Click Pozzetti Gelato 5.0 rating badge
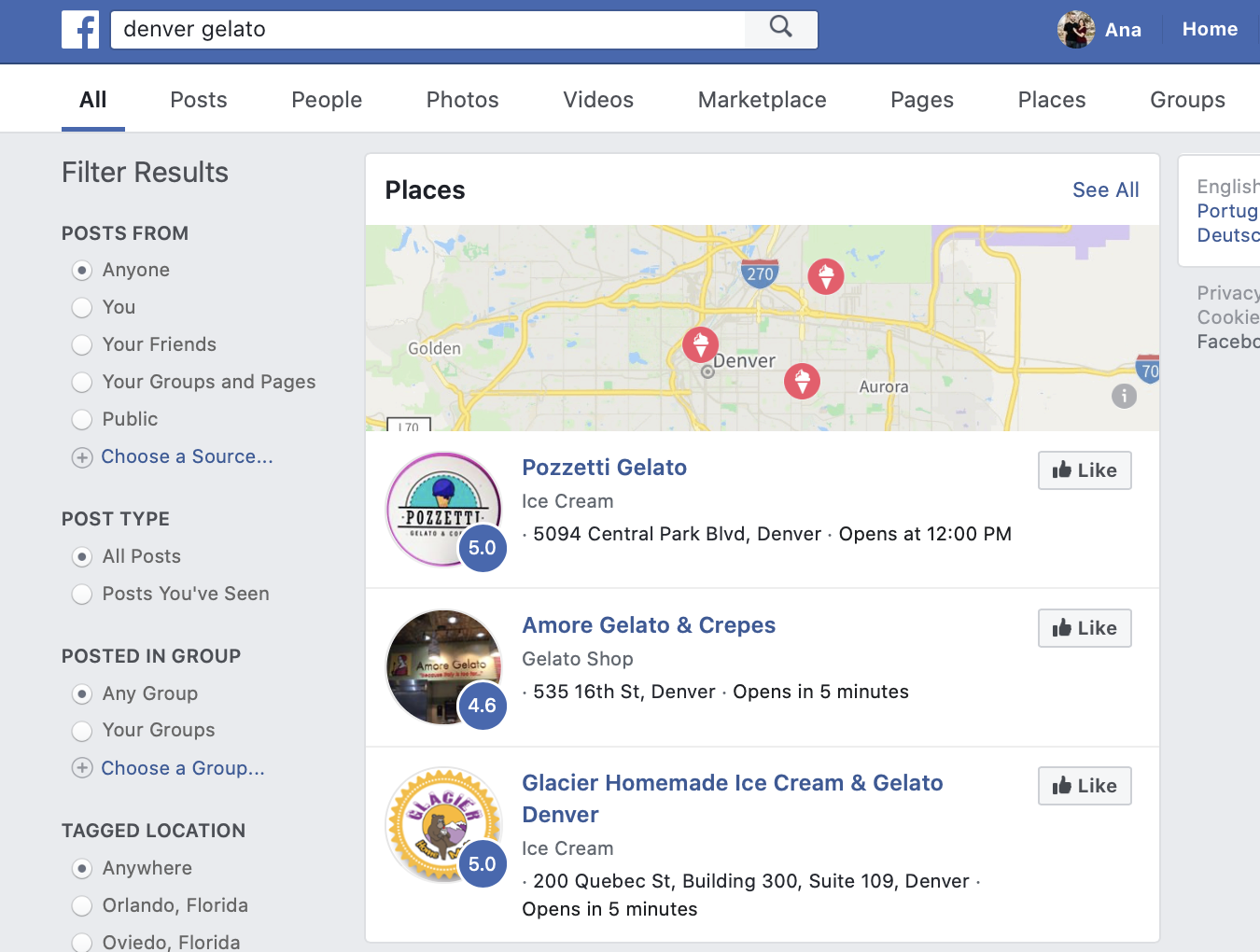Viewport: 1260px width, 952px height. tap(483, 548)
